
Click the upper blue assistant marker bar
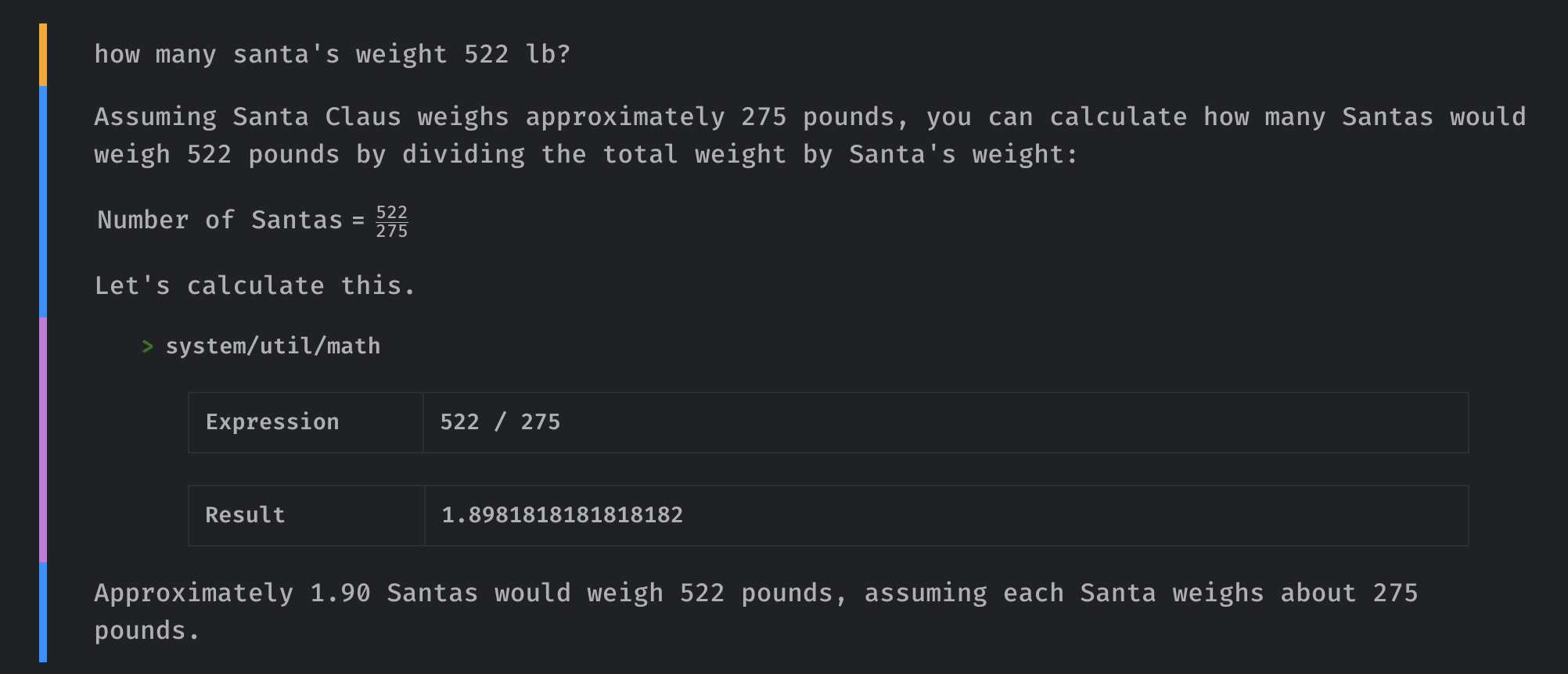(x=43, y=202)
